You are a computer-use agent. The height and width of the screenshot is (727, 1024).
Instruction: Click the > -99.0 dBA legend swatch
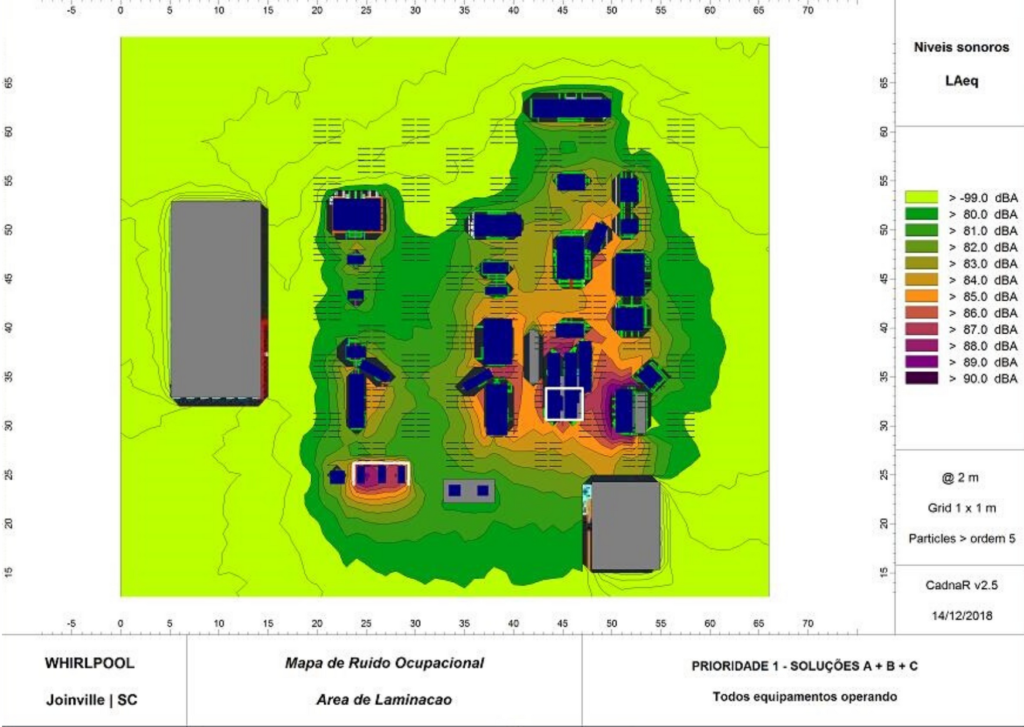(x=920, y=198)
